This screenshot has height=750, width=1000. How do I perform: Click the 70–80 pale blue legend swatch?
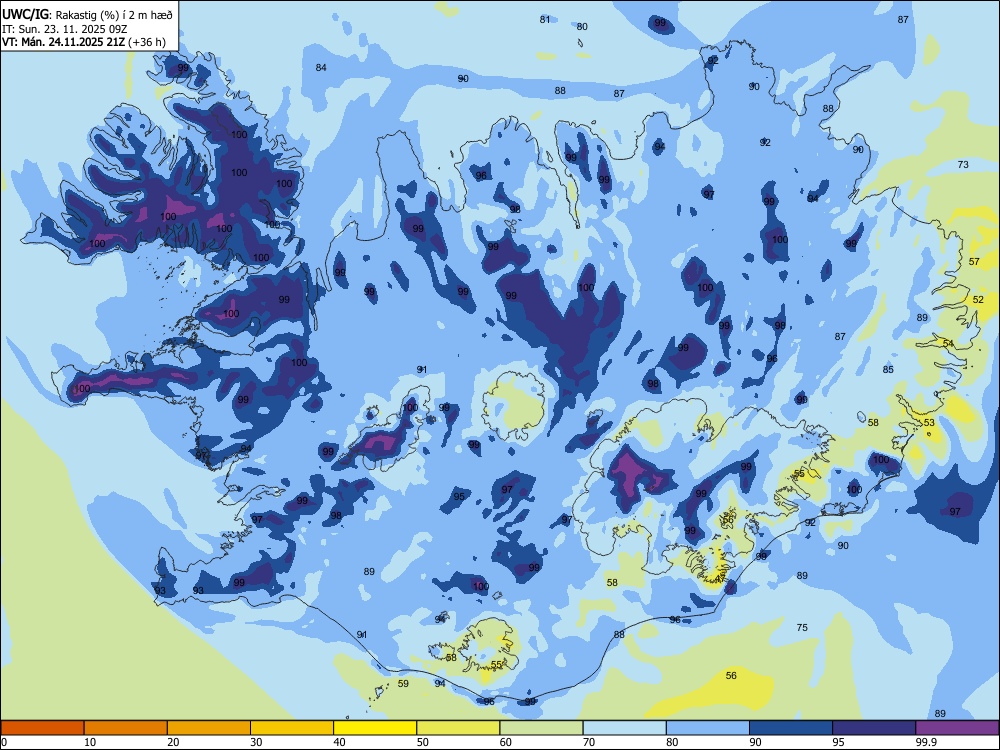(x=624, y=728)
